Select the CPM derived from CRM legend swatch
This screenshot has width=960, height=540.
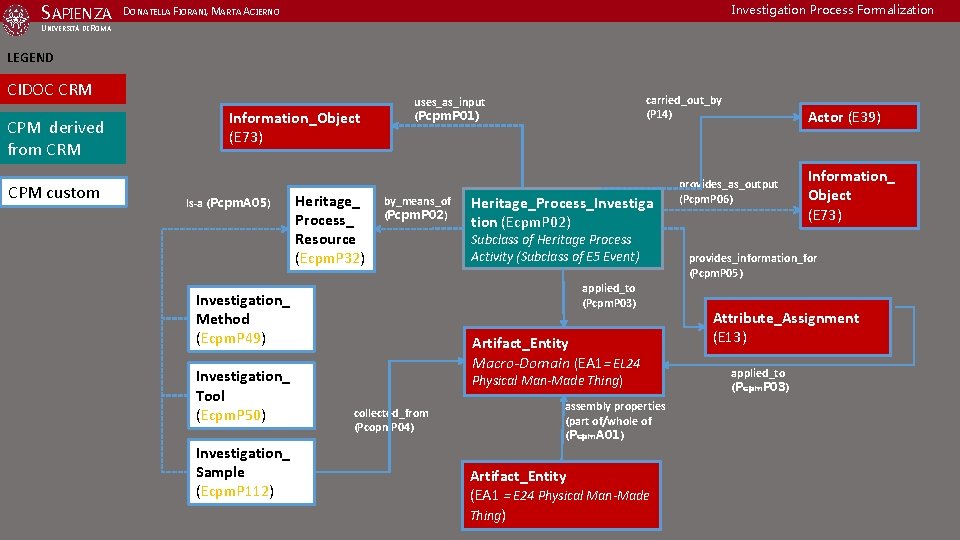pyautogui.click(x=63, y=138)
